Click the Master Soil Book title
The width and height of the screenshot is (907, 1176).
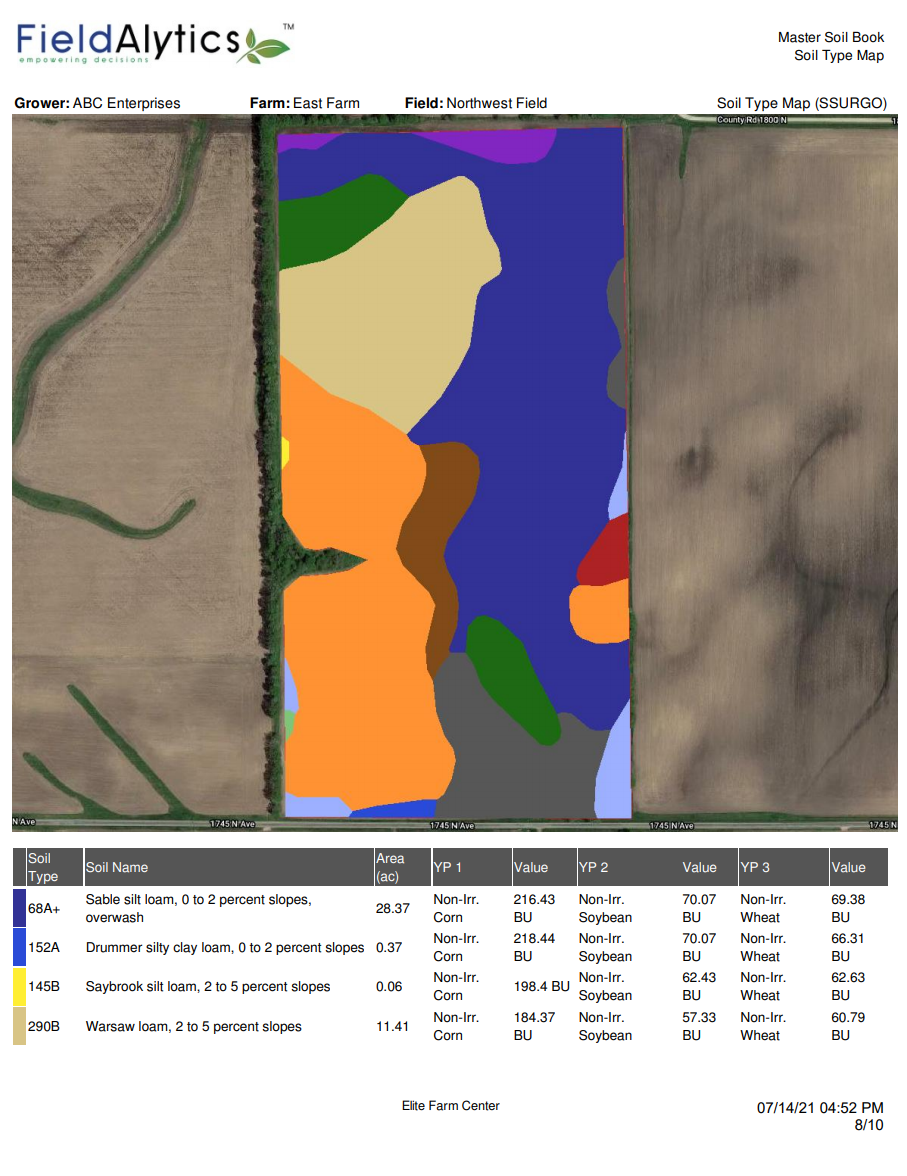[x=829, y=37]
